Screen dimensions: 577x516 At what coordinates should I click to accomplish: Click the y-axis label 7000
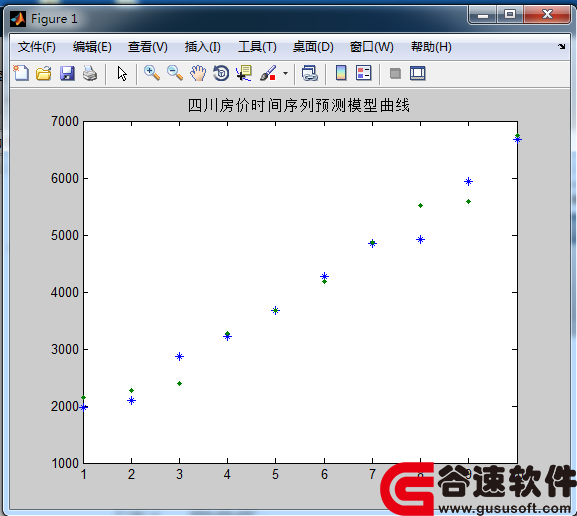point(65,121)
